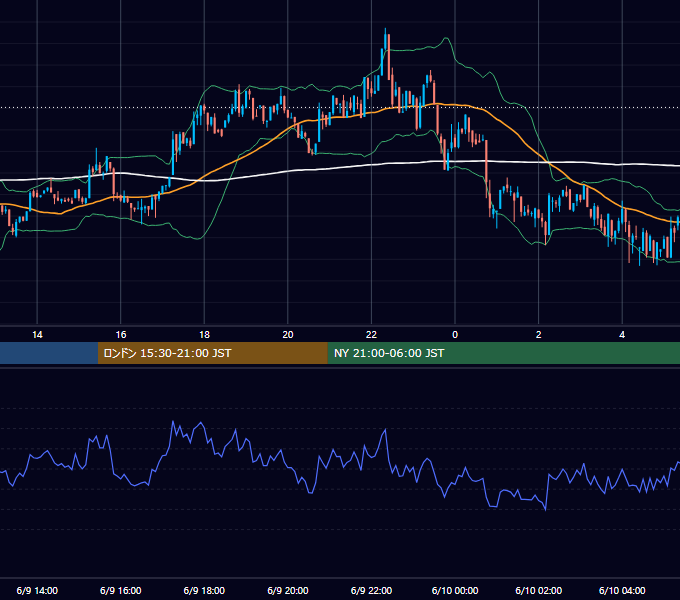This screenshot has width=680, height=600.
Task: Click the 6/10 04:00 date label
Action: [622, 590]
